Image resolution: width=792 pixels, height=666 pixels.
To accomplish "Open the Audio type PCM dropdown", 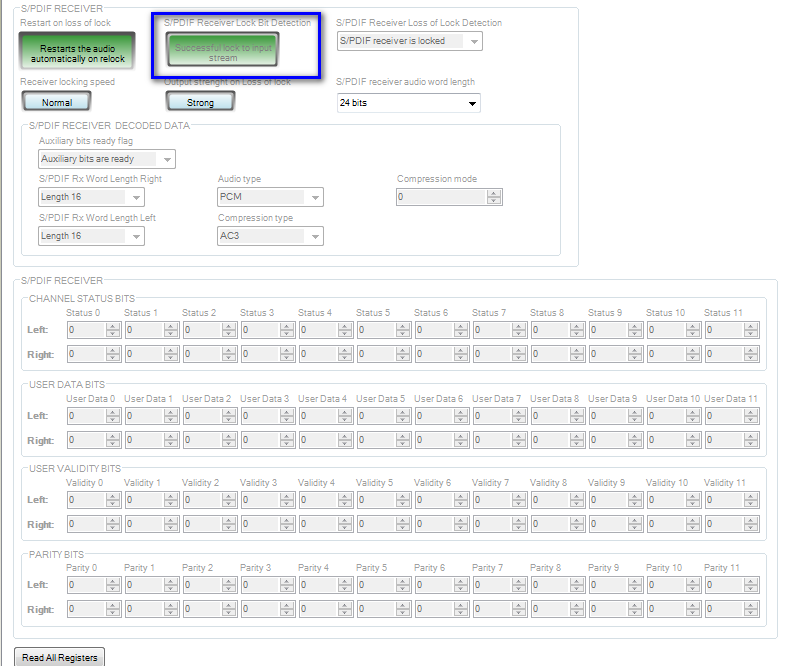I will [x=270, y=197].
